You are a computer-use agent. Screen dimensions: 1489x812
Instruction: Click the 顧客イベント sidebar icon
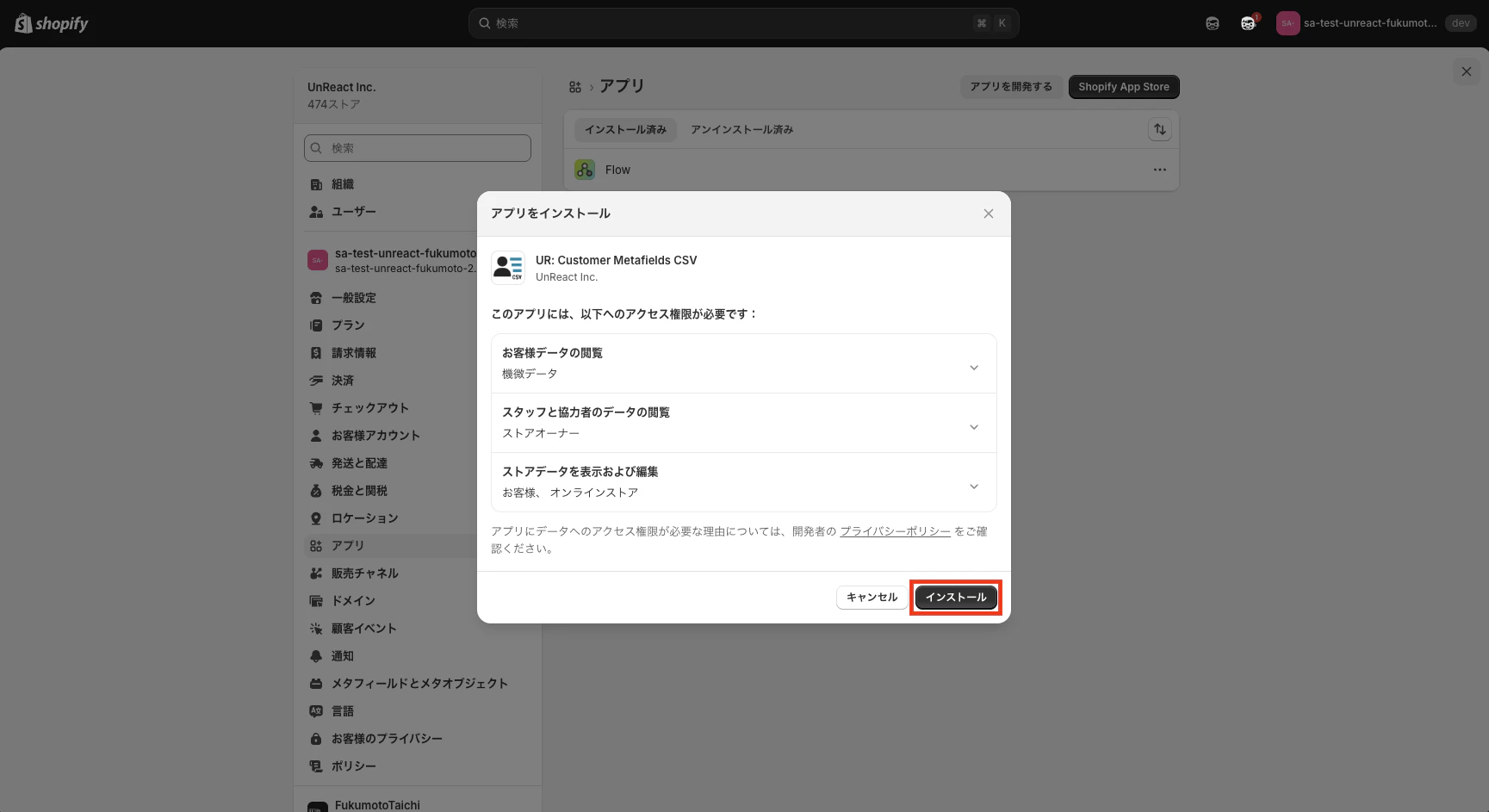pyautogui.click(x=316, y=629)
